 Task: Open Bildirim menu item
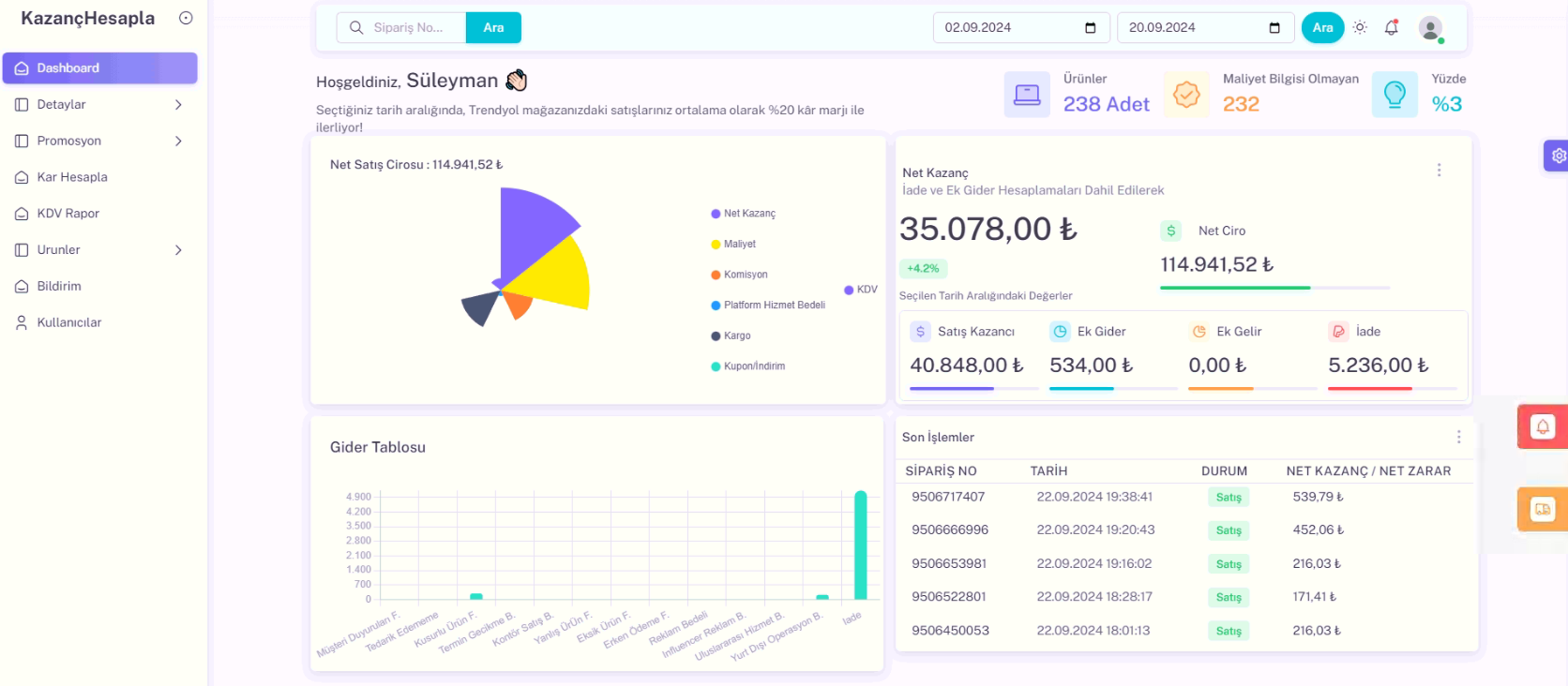pyautogui.click(x=99, y=287)
